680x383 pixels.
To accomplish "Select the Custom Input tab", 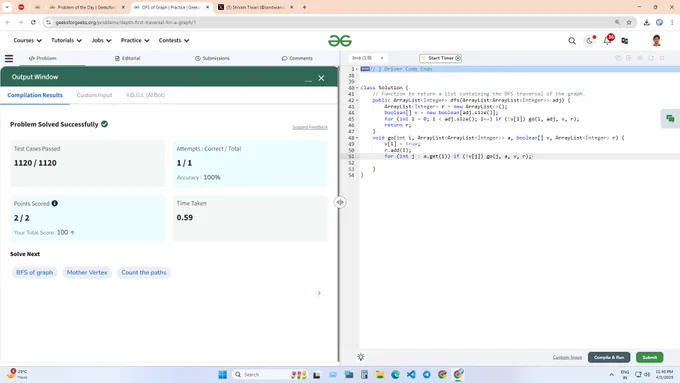I will (94, 95).
